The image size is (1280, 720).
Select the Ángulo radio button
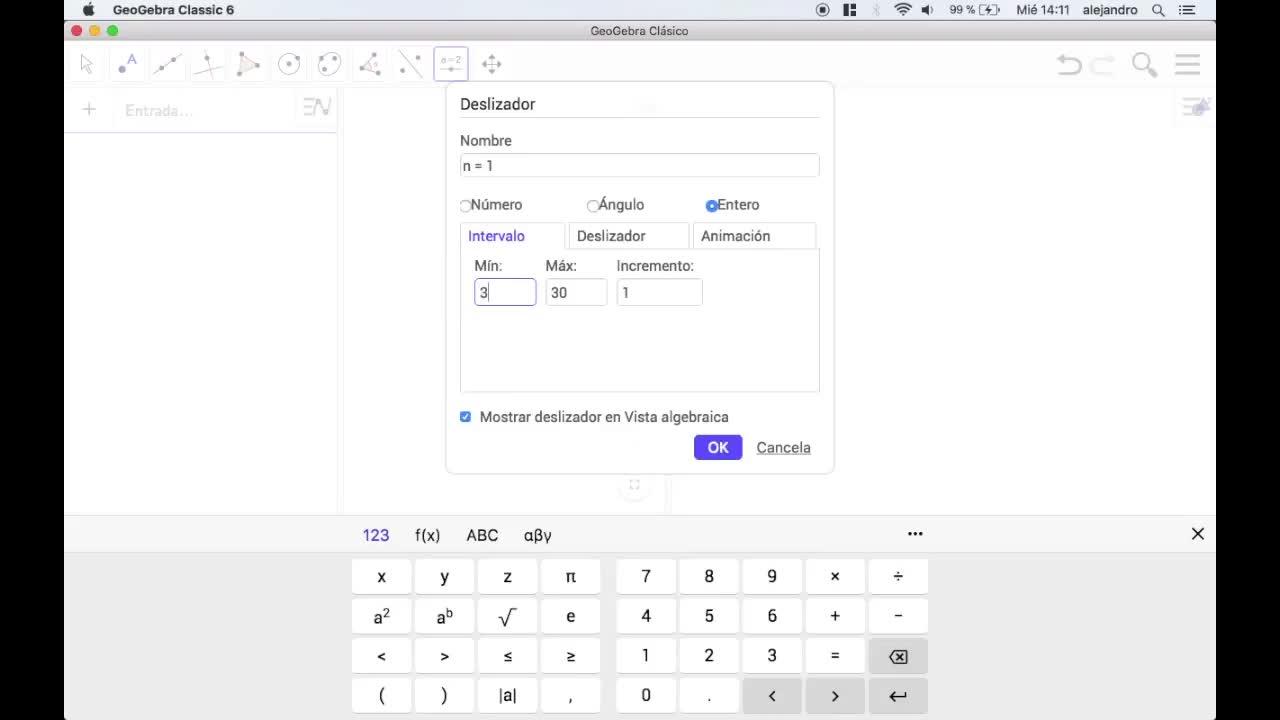[x=593, y=206]
